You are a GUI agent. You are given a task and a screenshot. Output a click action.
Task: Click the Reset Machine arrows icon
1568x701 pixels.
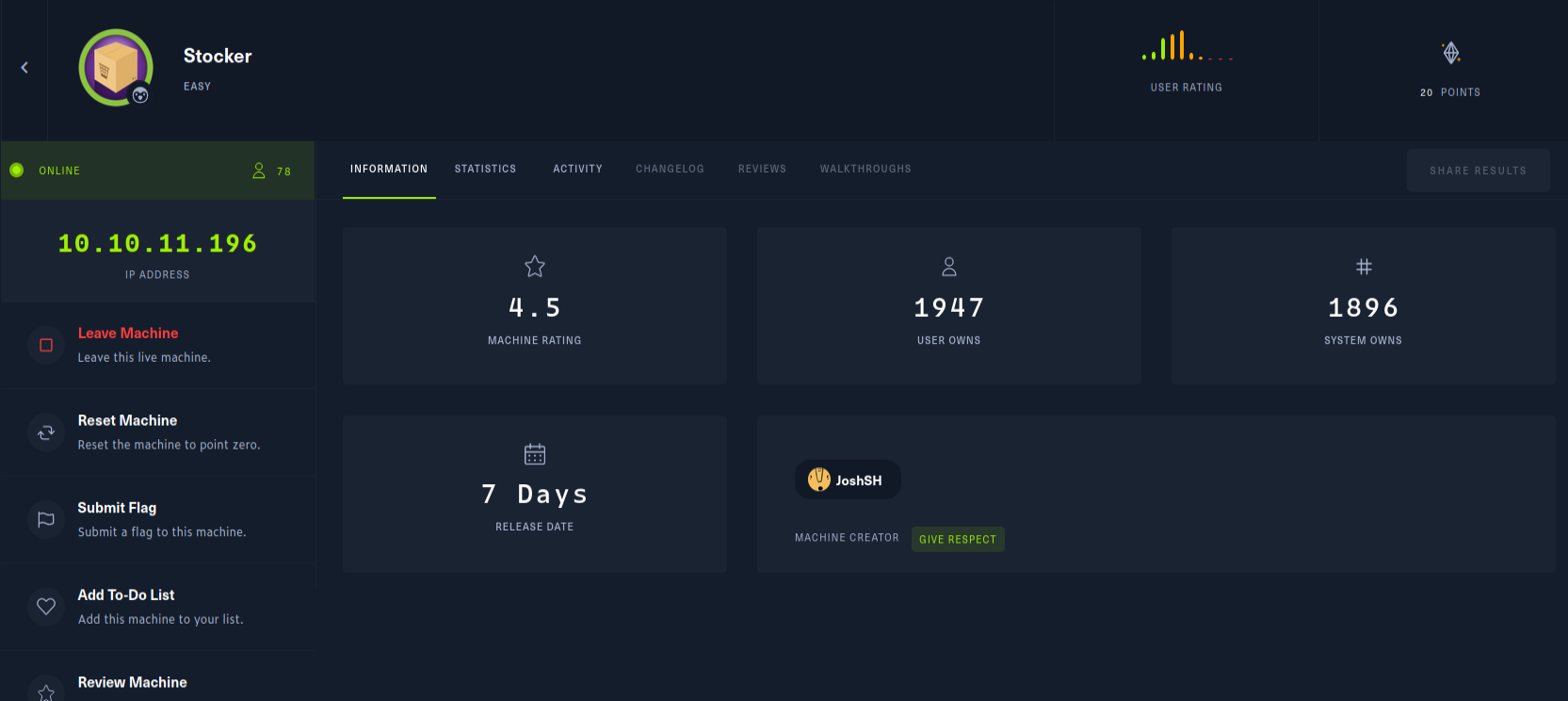coord(46,432)
